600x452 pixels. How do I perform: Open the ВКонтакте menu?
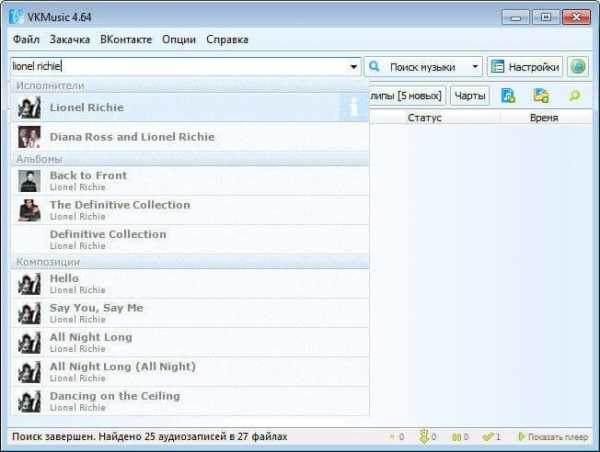(126, 39)
